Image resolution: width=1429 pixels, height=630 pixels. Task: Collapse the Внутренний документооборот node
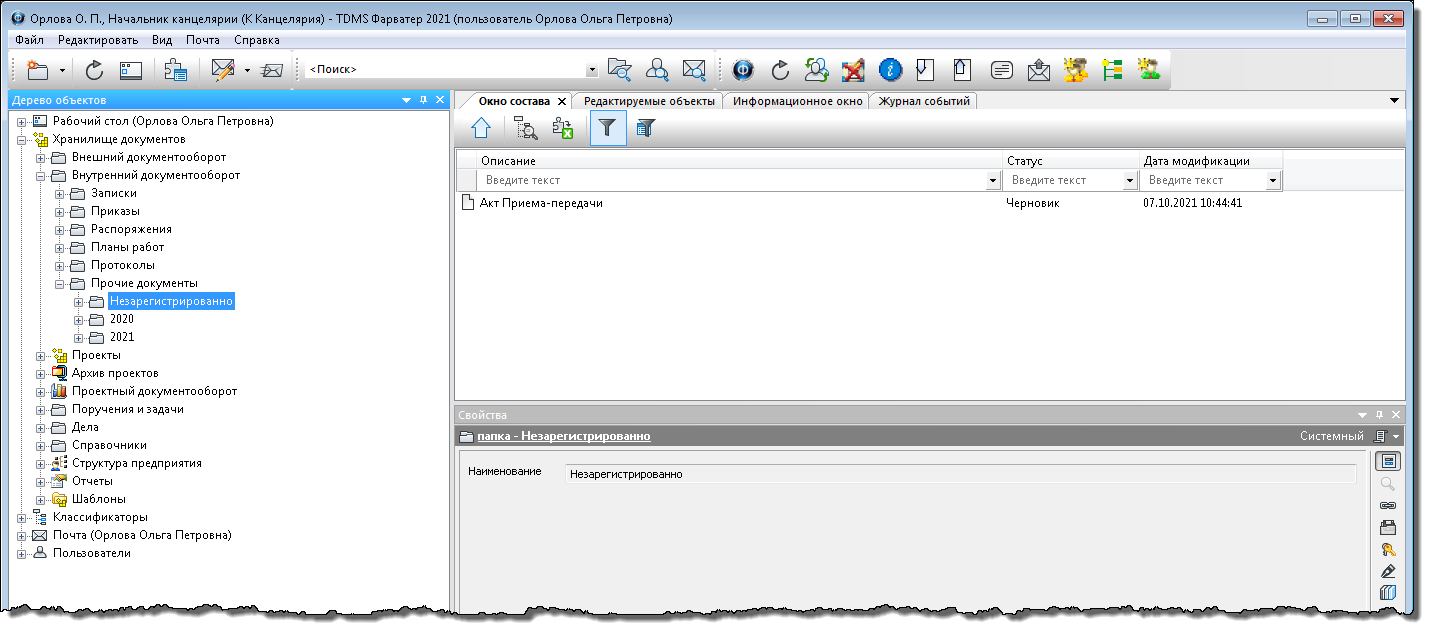tap(41, 175)
